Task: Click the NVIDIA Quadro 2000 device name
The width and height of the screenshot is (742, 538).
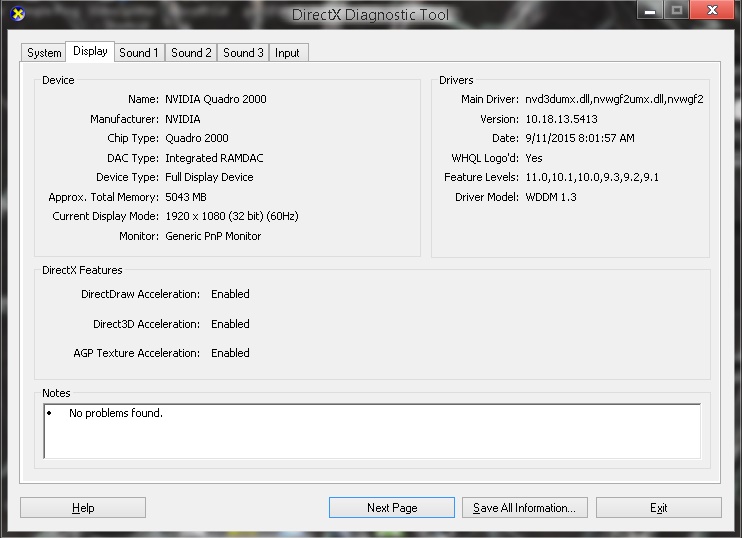Action: tap(215, 99)
